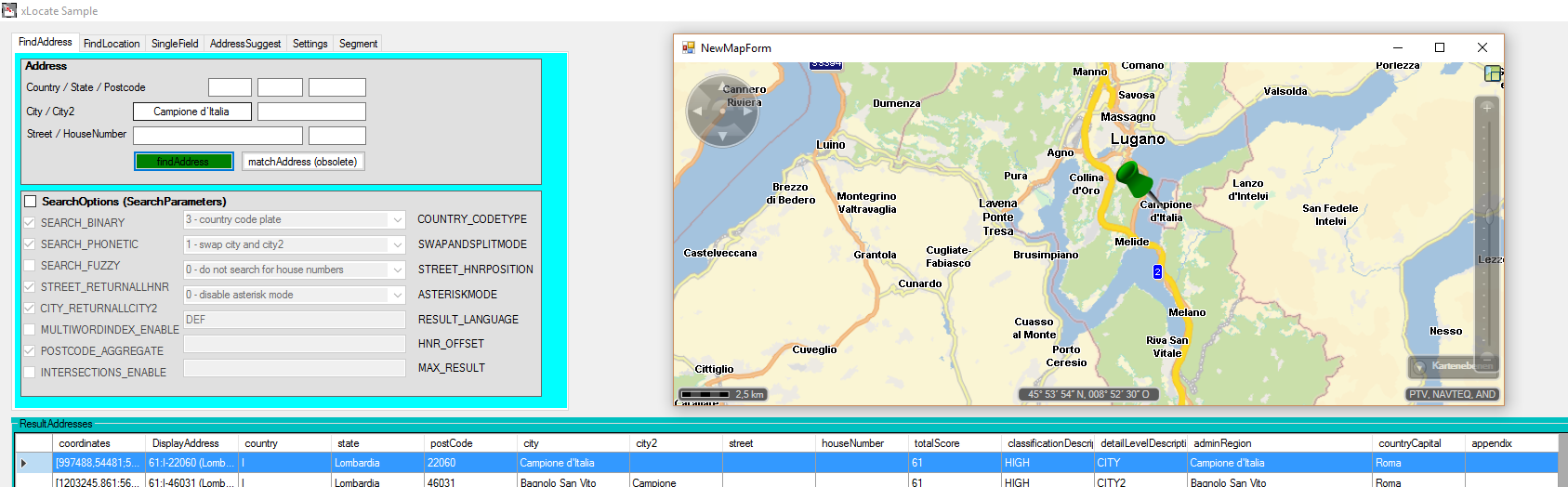Click the green pushpin marker on the map

coord(1134,178)
